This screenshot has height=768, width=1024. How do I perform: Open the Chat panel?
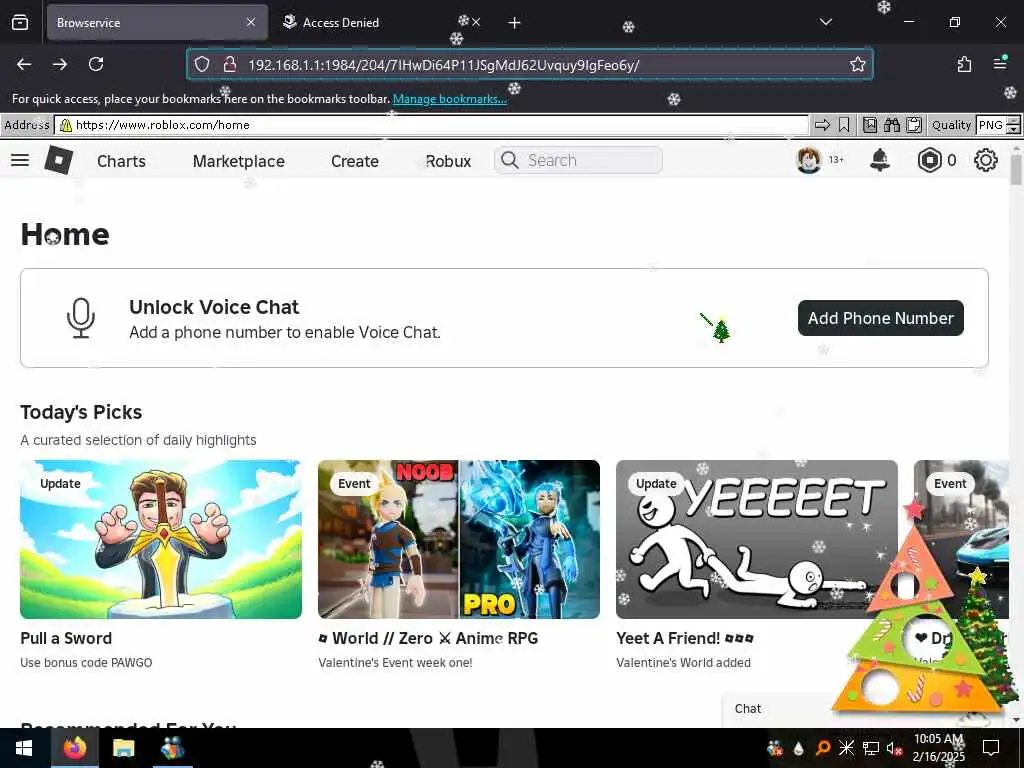click(x=748, y=709)
